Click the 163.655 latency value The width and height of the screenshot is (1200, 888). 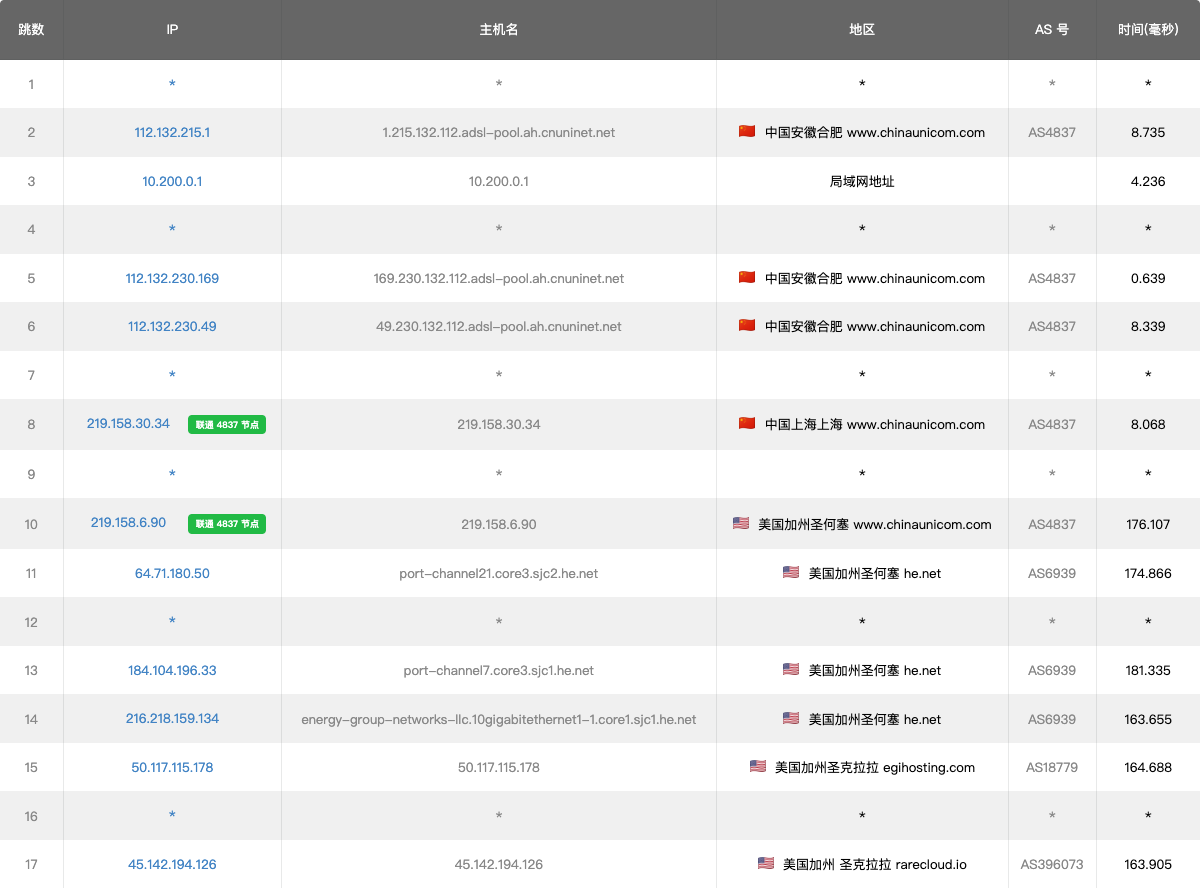pyautogui.click(x=1148, y=719)
